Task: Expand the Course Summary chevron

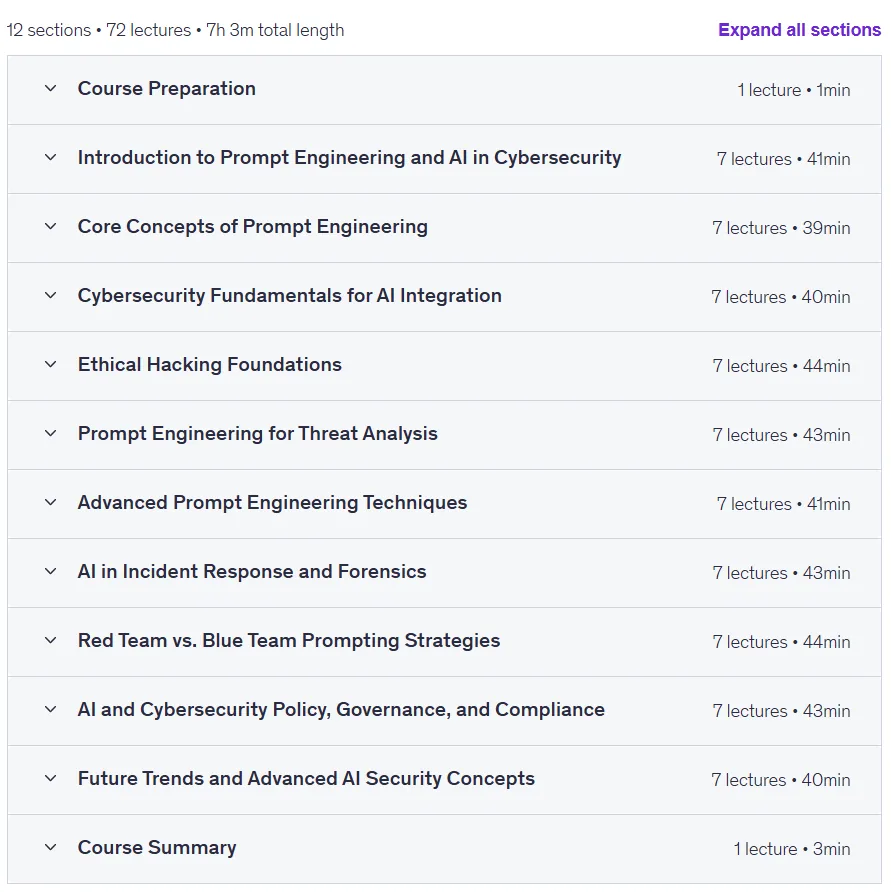Action: click(51, 847)
